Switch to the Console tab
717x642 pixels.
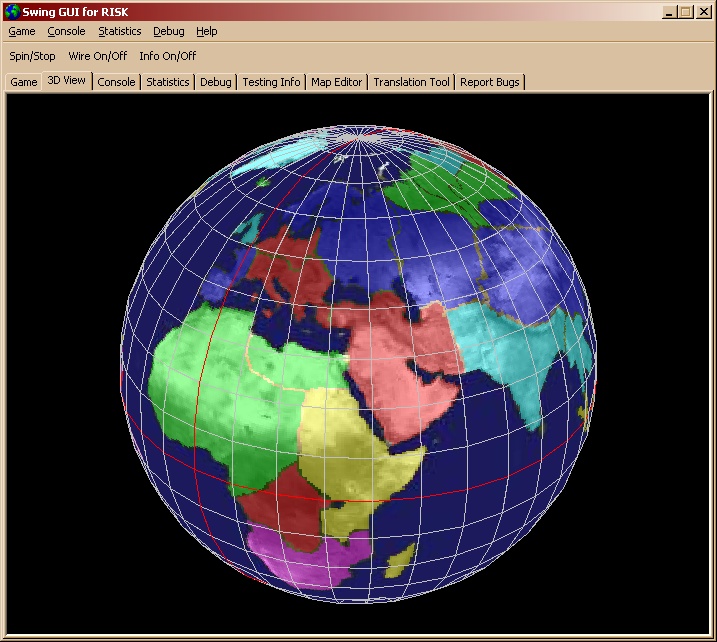click(116, 82)
